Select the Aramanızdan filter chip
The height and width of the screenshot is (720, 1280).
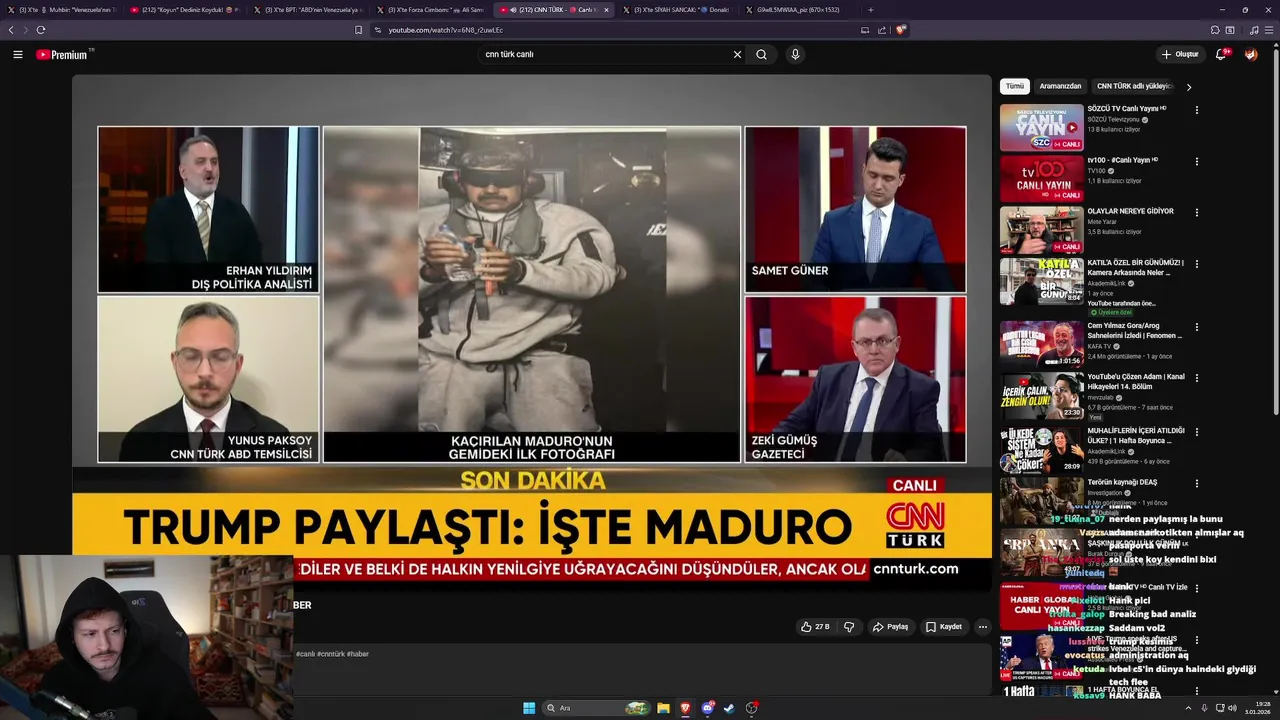tap(1060, 86)
